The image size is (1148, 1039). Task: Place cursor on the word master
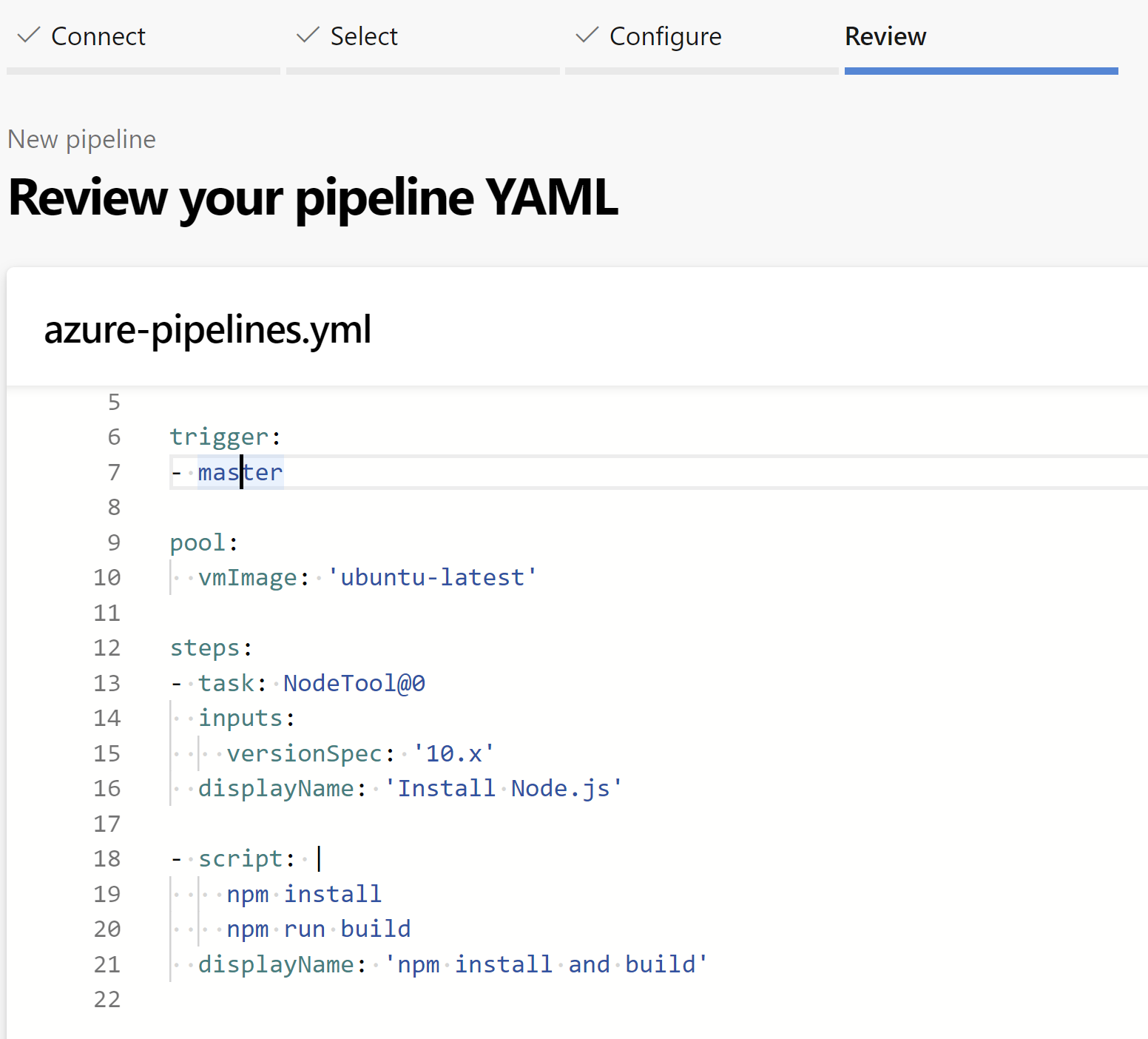240,472
